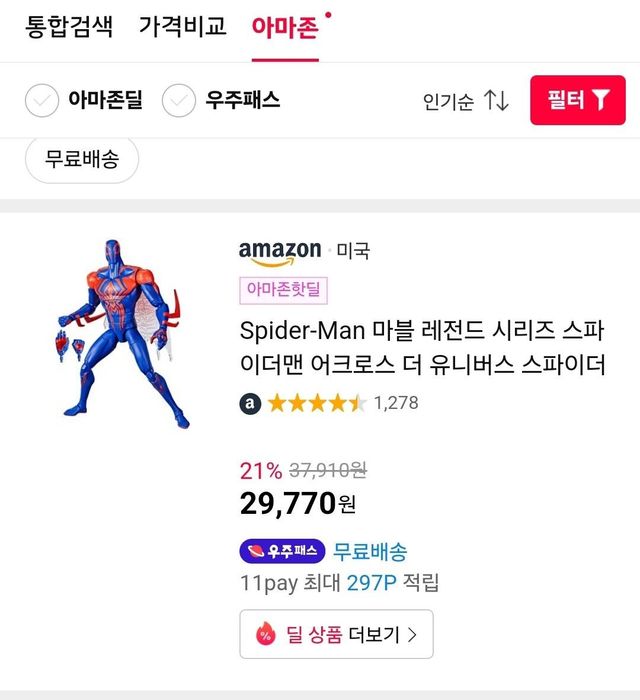The width and height of the screenshot is (640, 700).
Task: Toggle the 아마존딜 checkbox
Action: pyautogui.click(x=42, y=100)
